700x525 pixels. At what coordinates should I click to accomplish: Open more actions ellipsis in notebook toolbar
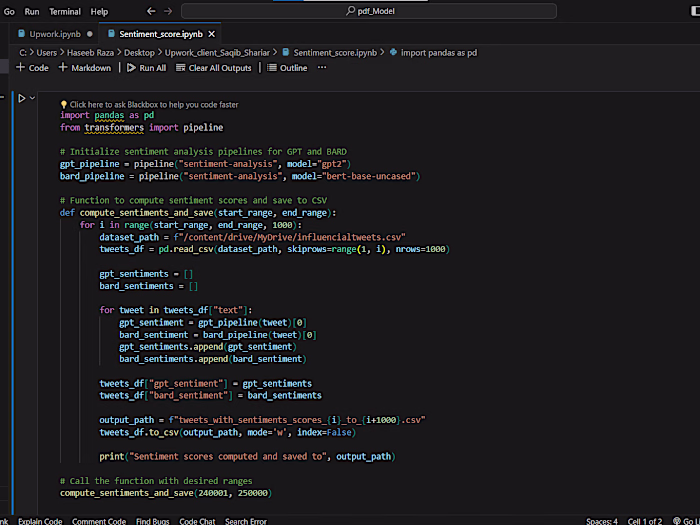321,68
